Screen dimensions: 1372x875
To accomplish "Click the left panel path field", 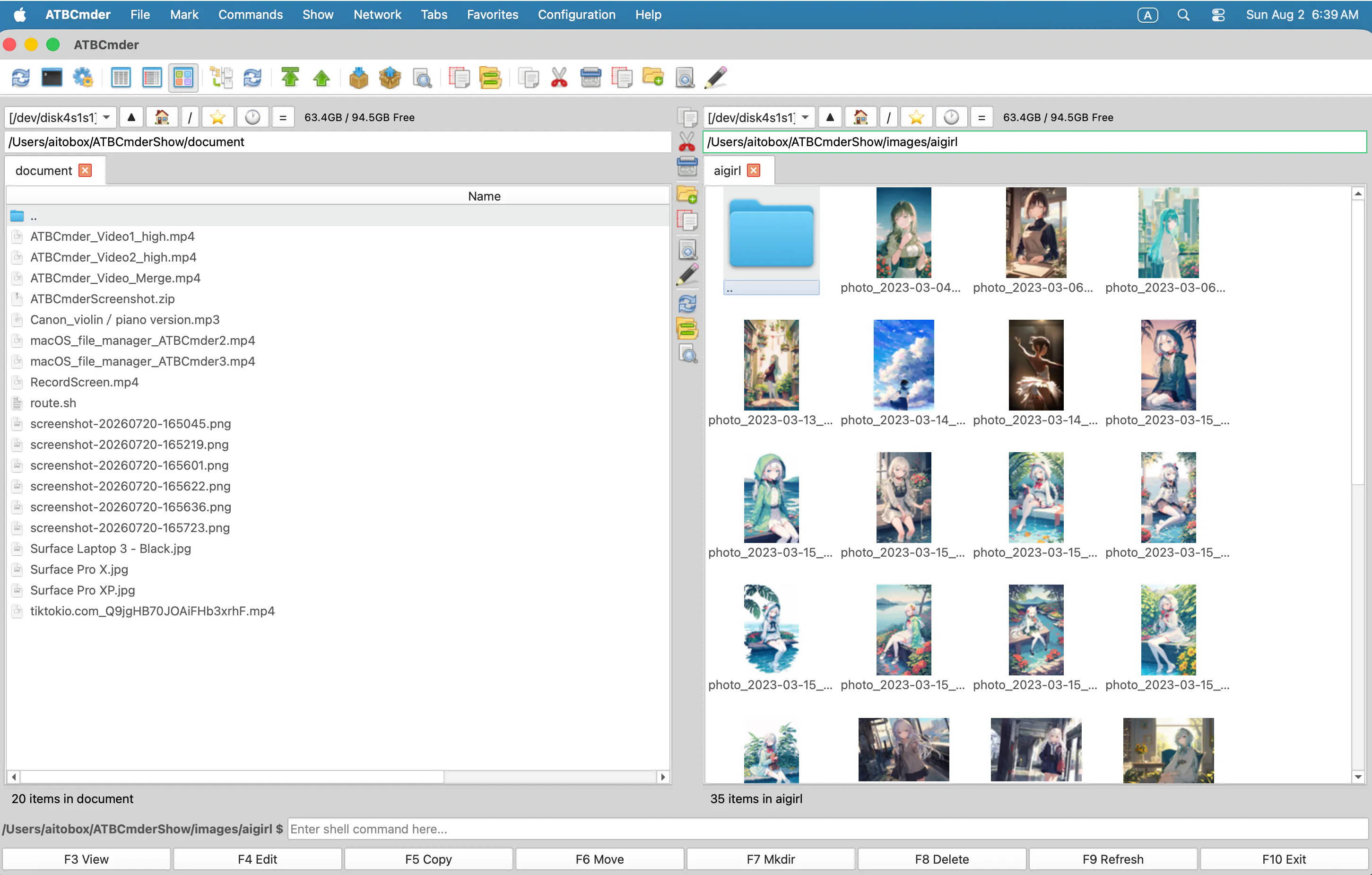I will pos(338,142).
